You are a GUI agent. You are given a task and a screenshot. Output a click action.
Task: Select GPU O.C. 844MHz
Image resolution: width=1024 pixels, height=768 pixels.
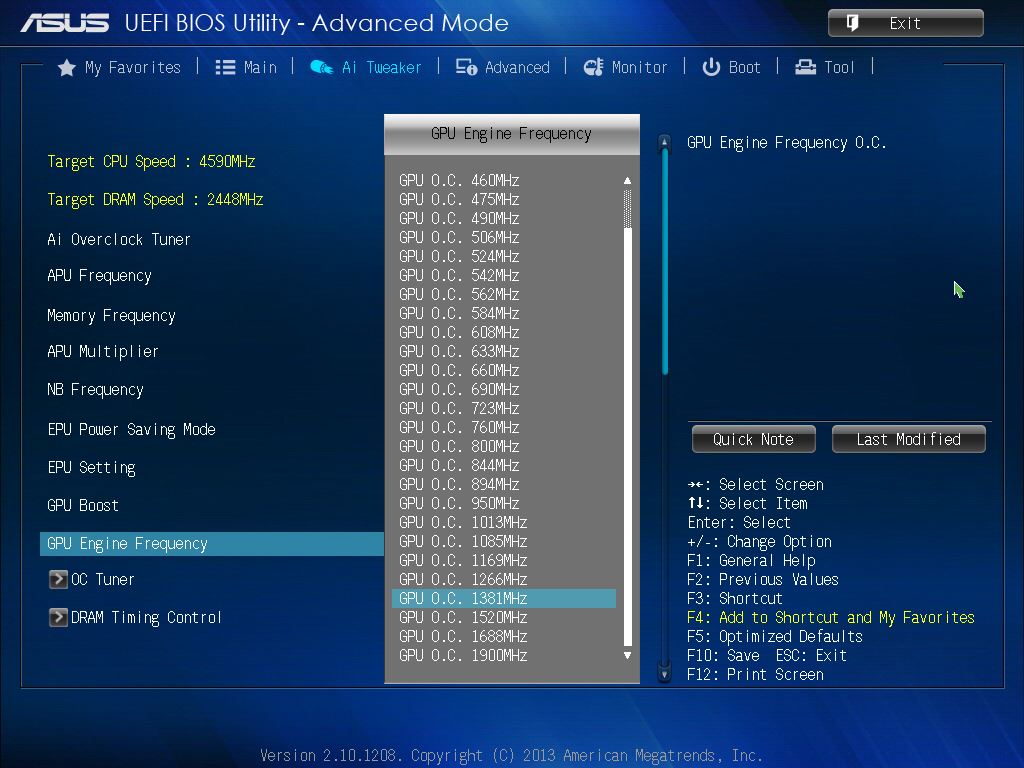coord(459,465)
